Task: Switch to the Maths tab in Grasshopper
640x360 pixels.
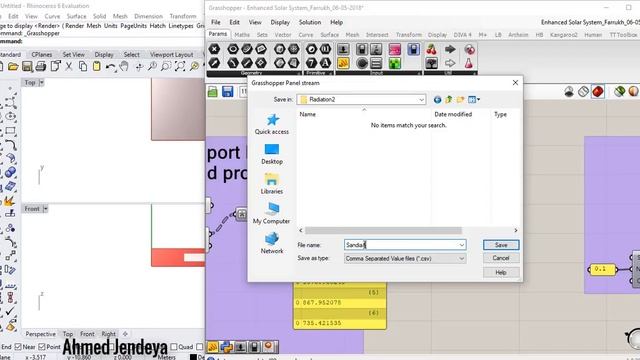Action: (242, 35)
